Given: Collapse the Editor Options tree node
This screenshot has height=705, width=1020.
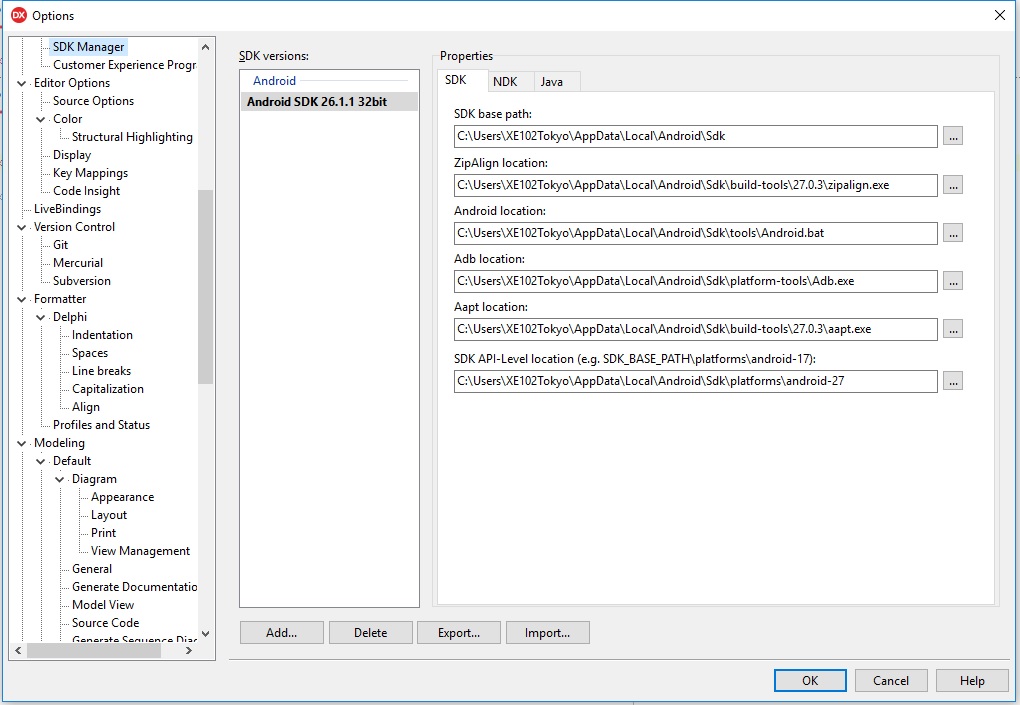Looking at the screenshot, I should (x=23, y=83).
